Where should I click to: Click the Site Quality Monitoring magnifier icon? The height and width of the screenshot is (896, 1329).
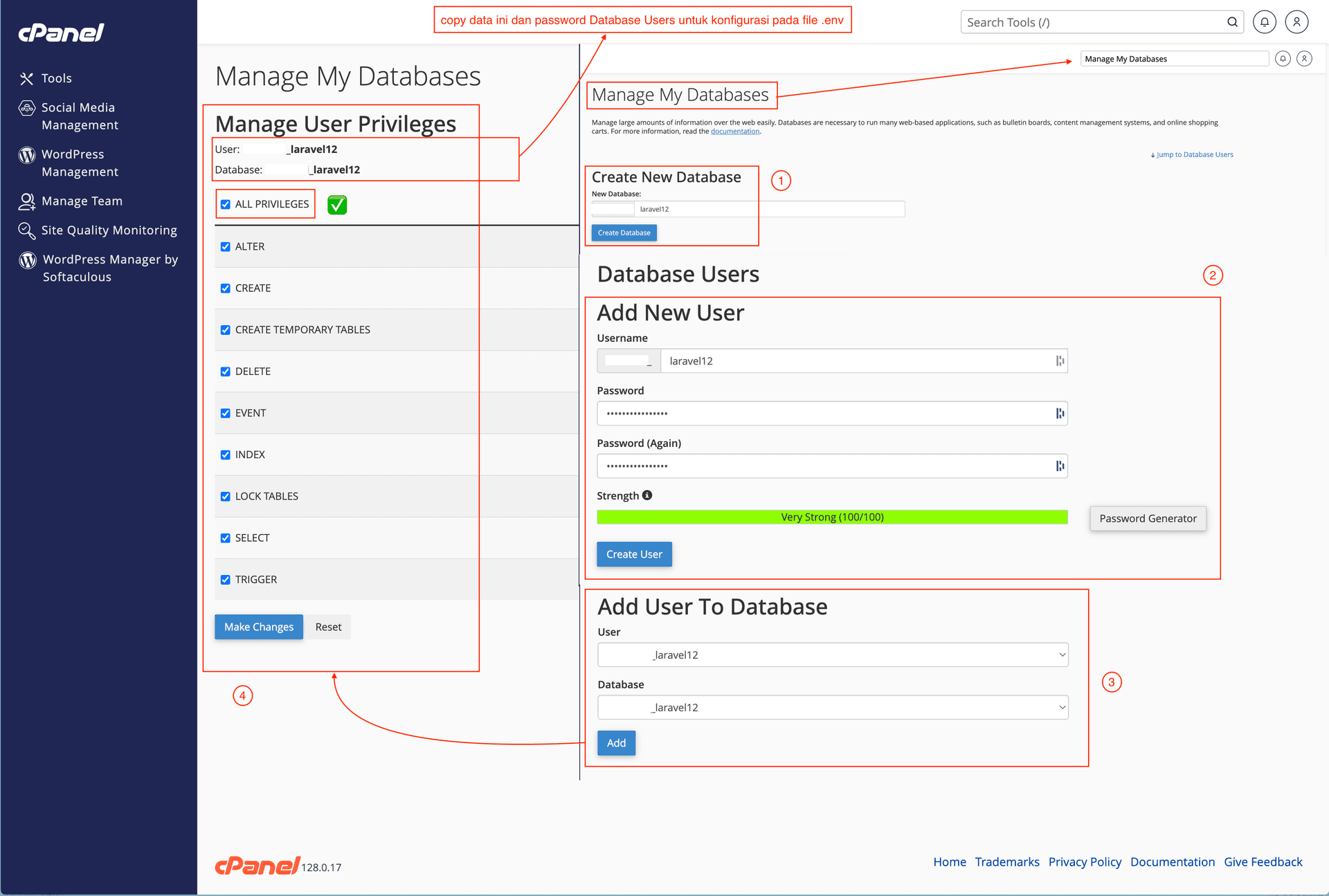coord(26,230)
